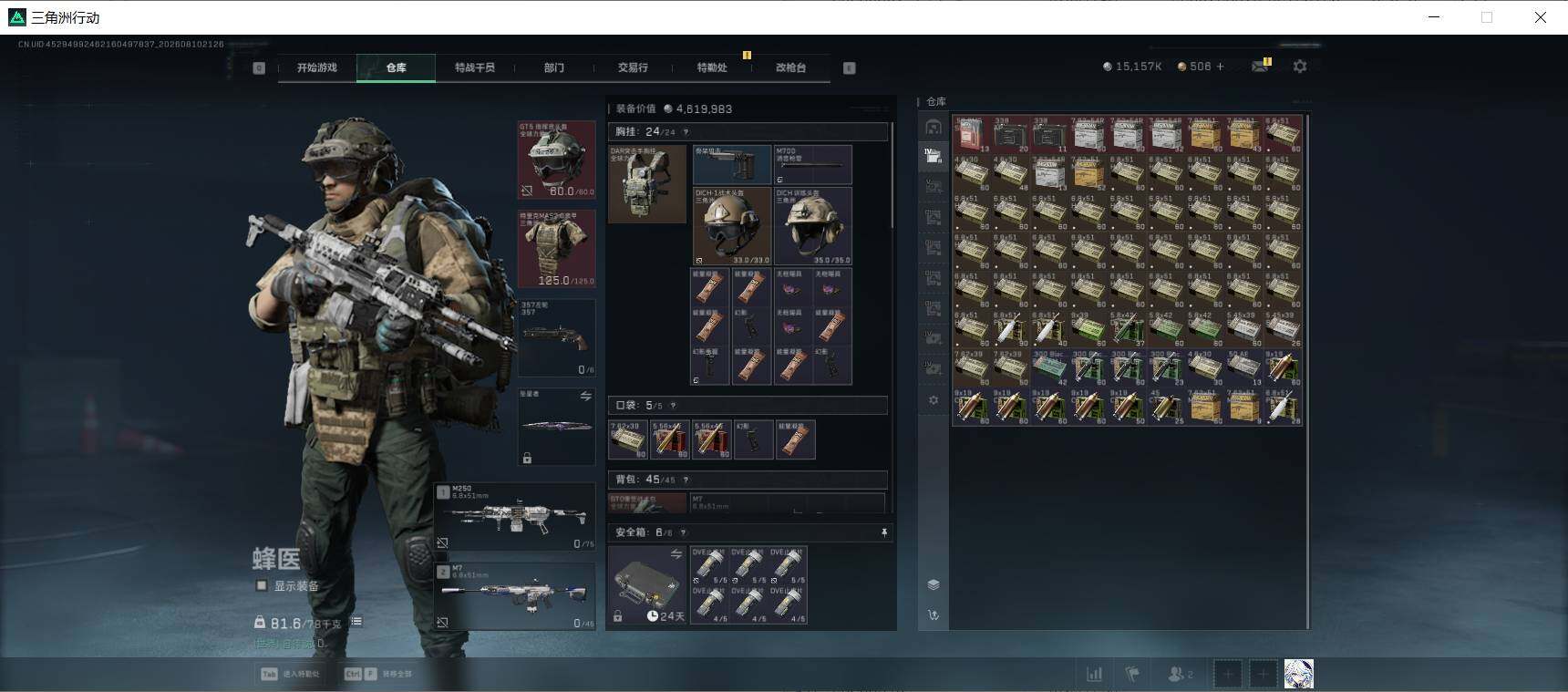Click the plus squad slot beside friends icon

click(x=1228, y=675)
